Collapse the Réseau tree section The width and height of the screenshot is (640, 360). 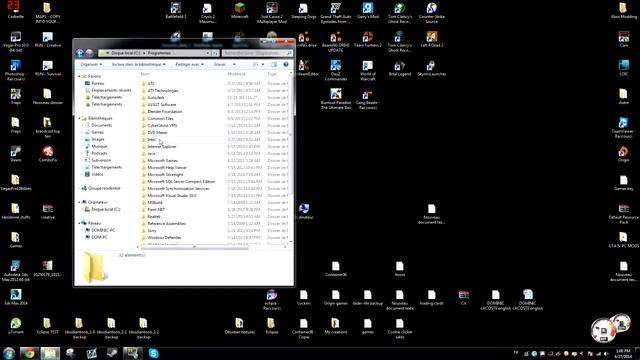[80, 223]
